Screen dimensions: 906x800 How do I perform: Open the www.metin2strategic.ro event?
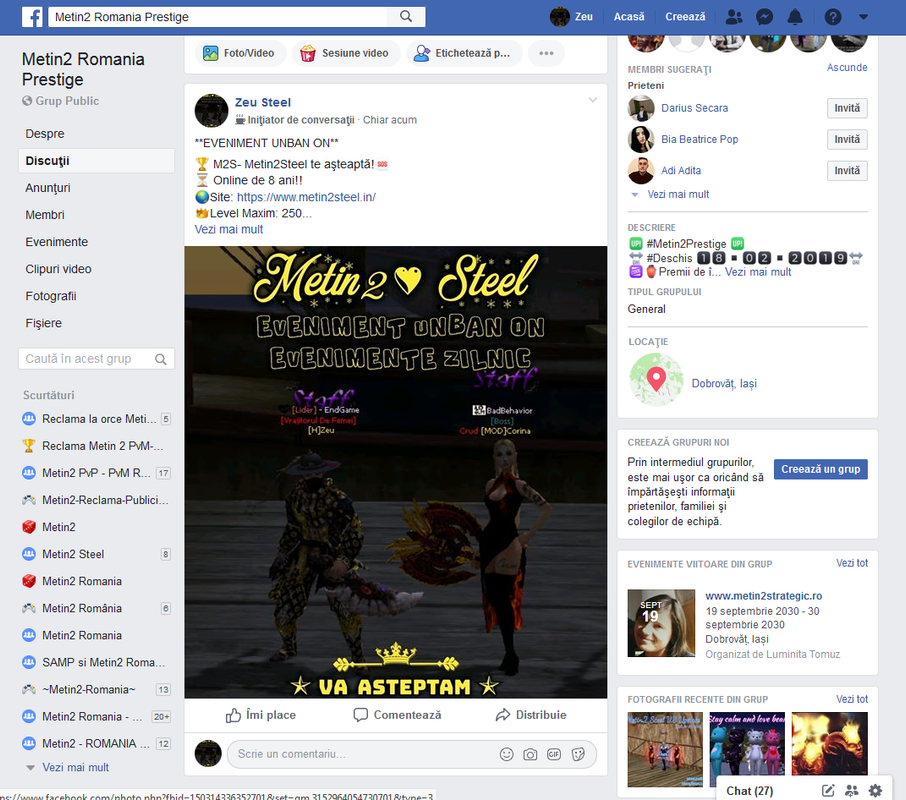click(x=763, y=596)
